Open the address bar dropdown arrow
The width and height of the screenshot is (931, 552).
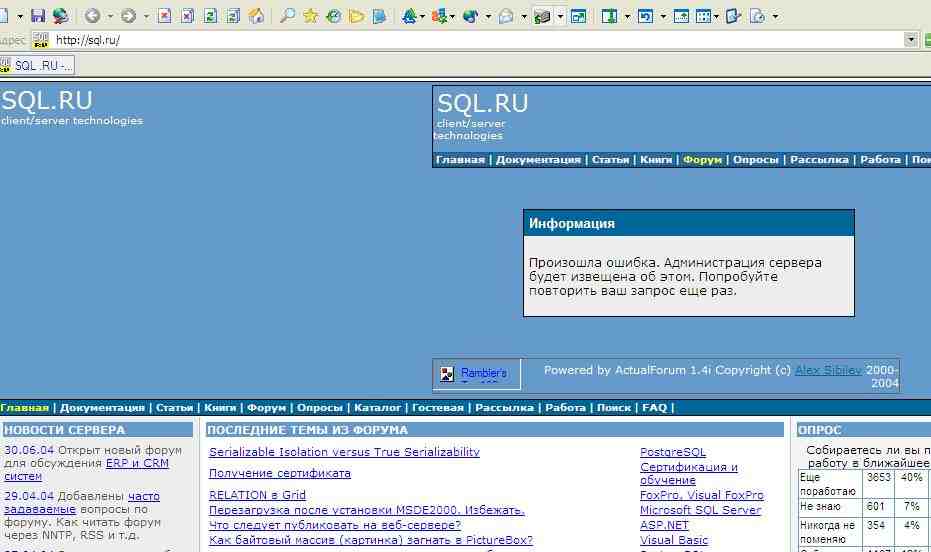pos(911,40)
